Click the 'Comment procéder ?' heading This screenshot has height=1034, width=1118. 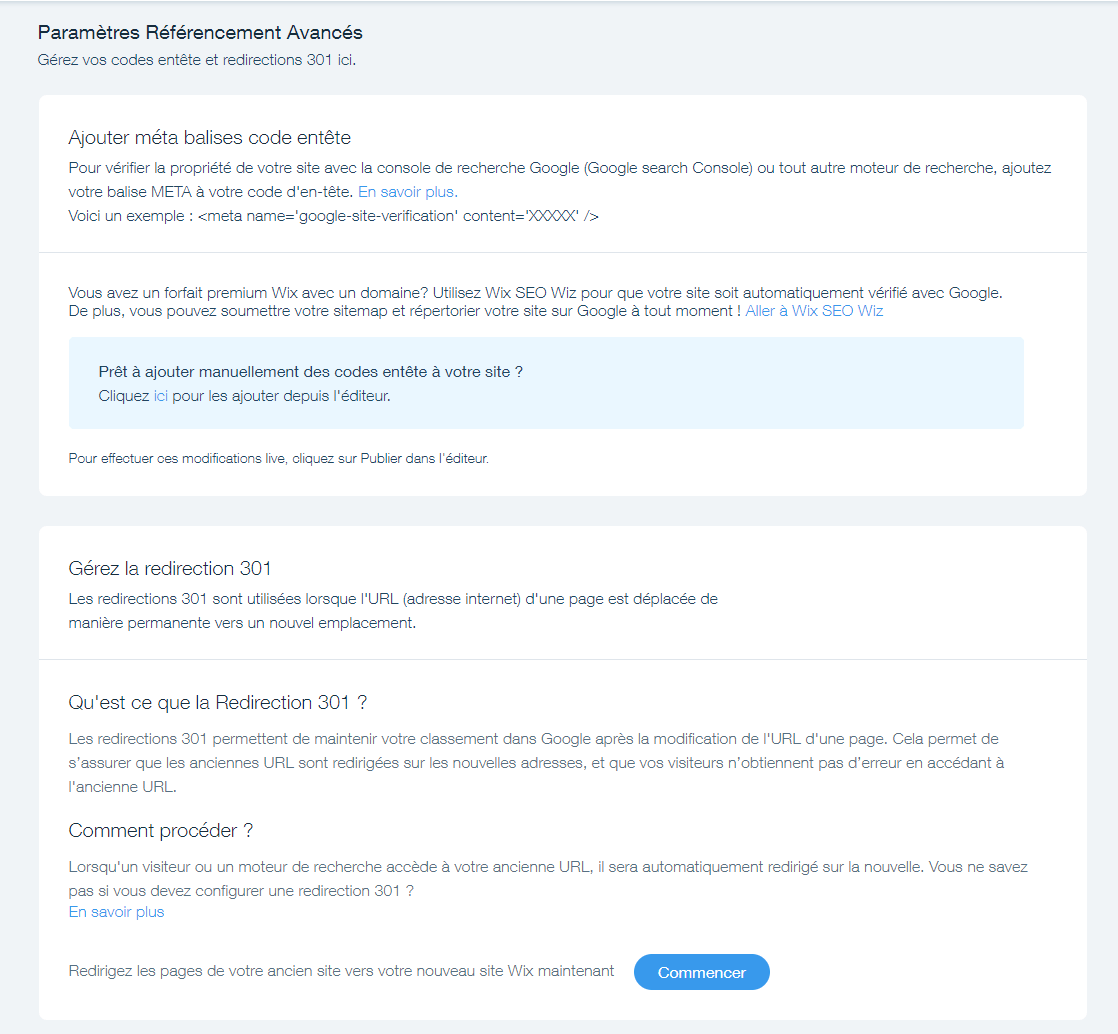160,831
